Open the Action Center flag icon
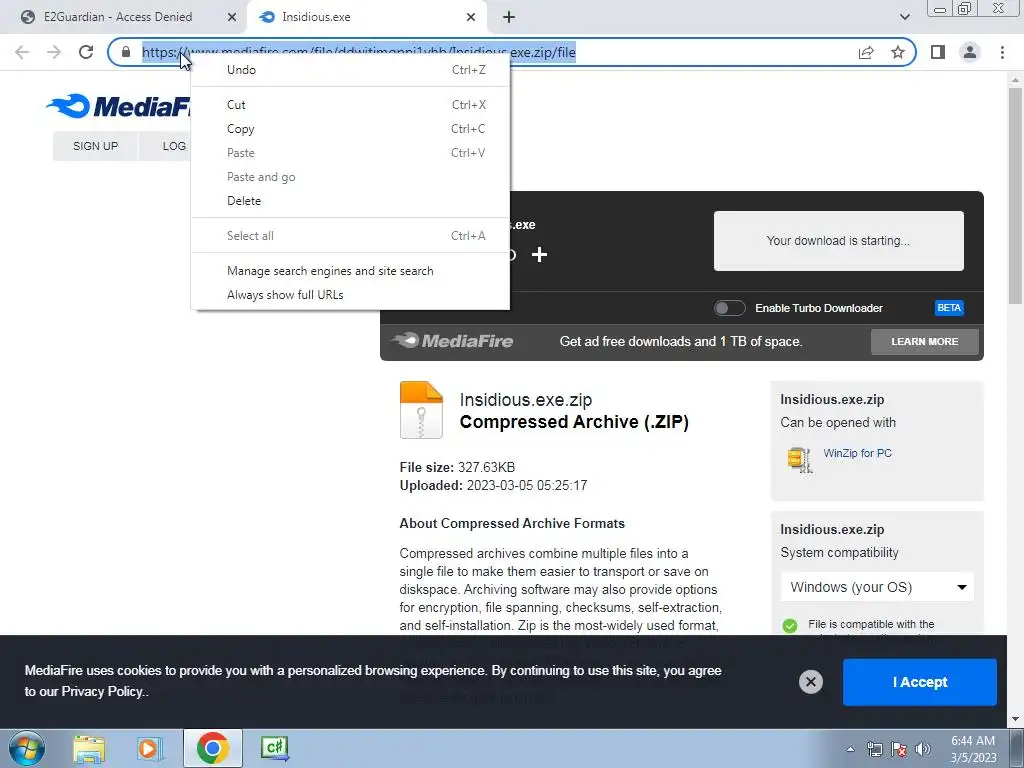The width and height of the screenshot is (1024, 768). (899, 749)
